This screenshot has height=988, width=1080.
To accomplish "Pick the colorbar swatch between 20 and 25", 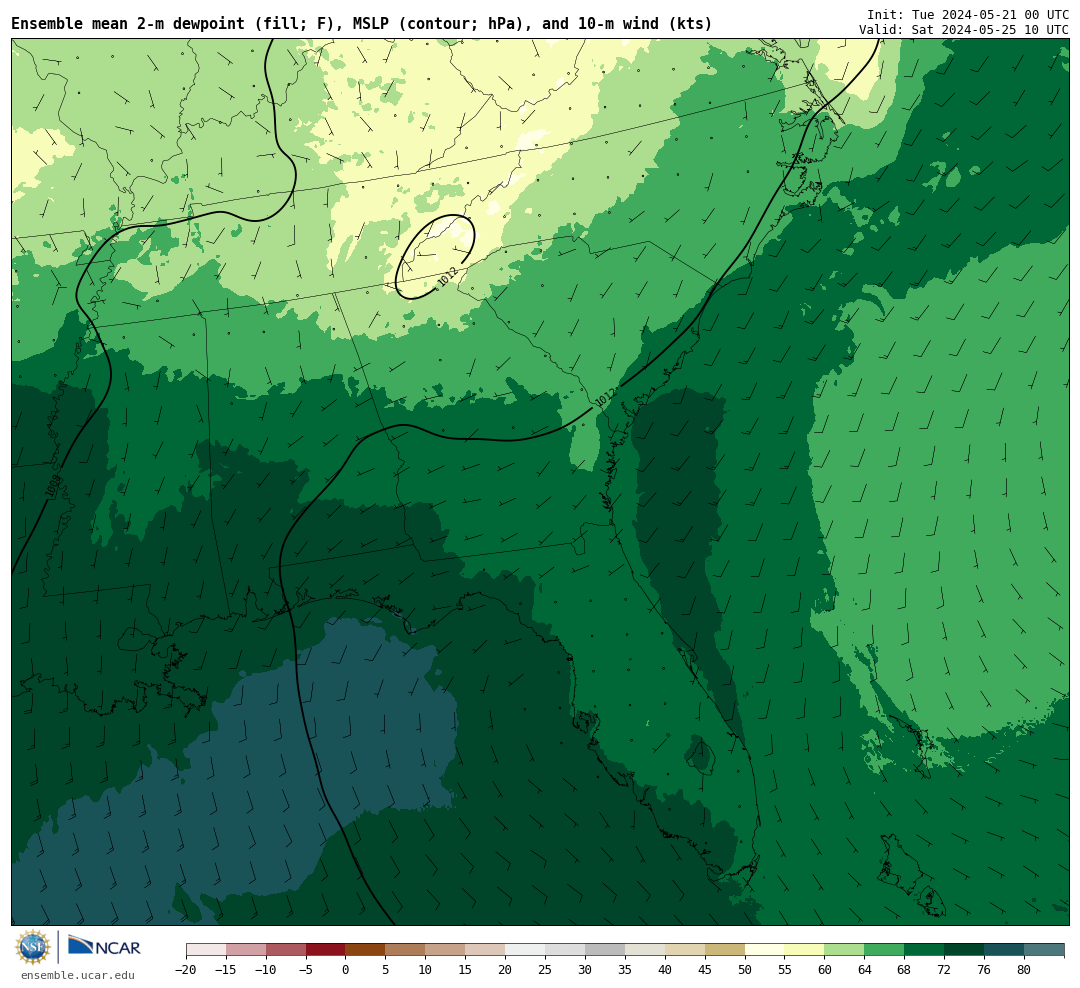I will [526, 950].
